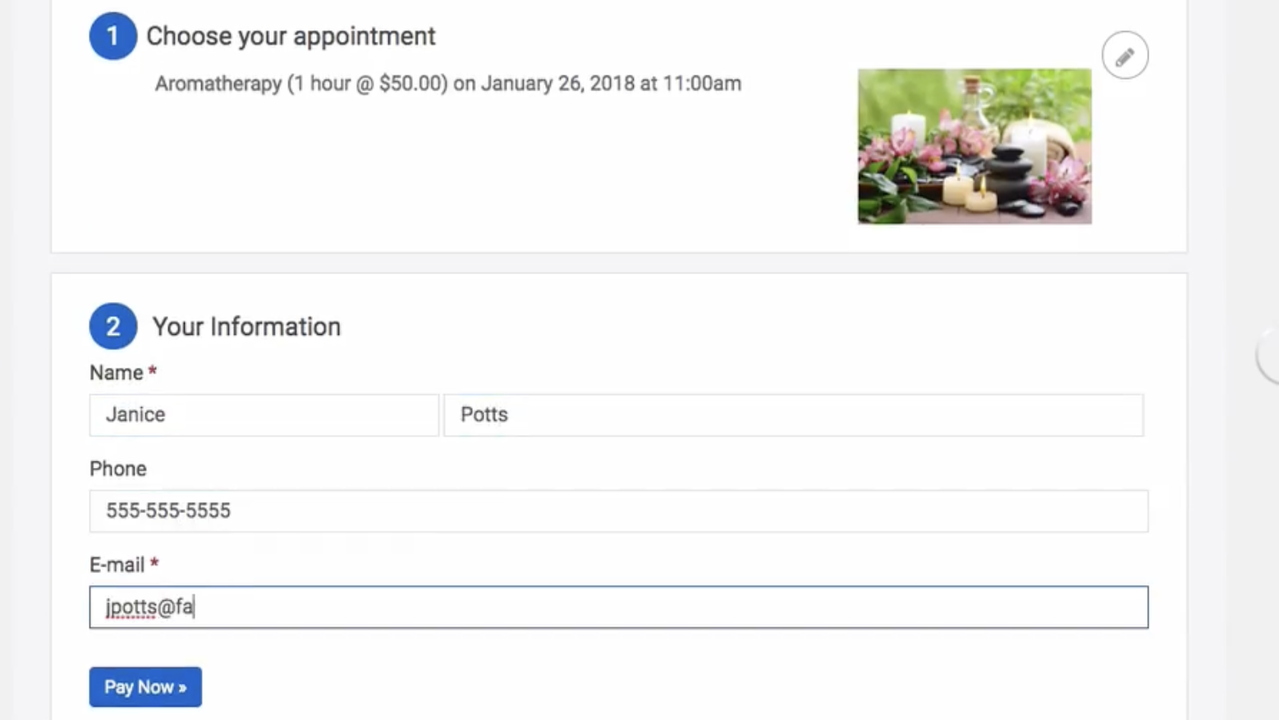Click the Phone field label
Viewport: 1279px width, 720px height.
[118, 469]
